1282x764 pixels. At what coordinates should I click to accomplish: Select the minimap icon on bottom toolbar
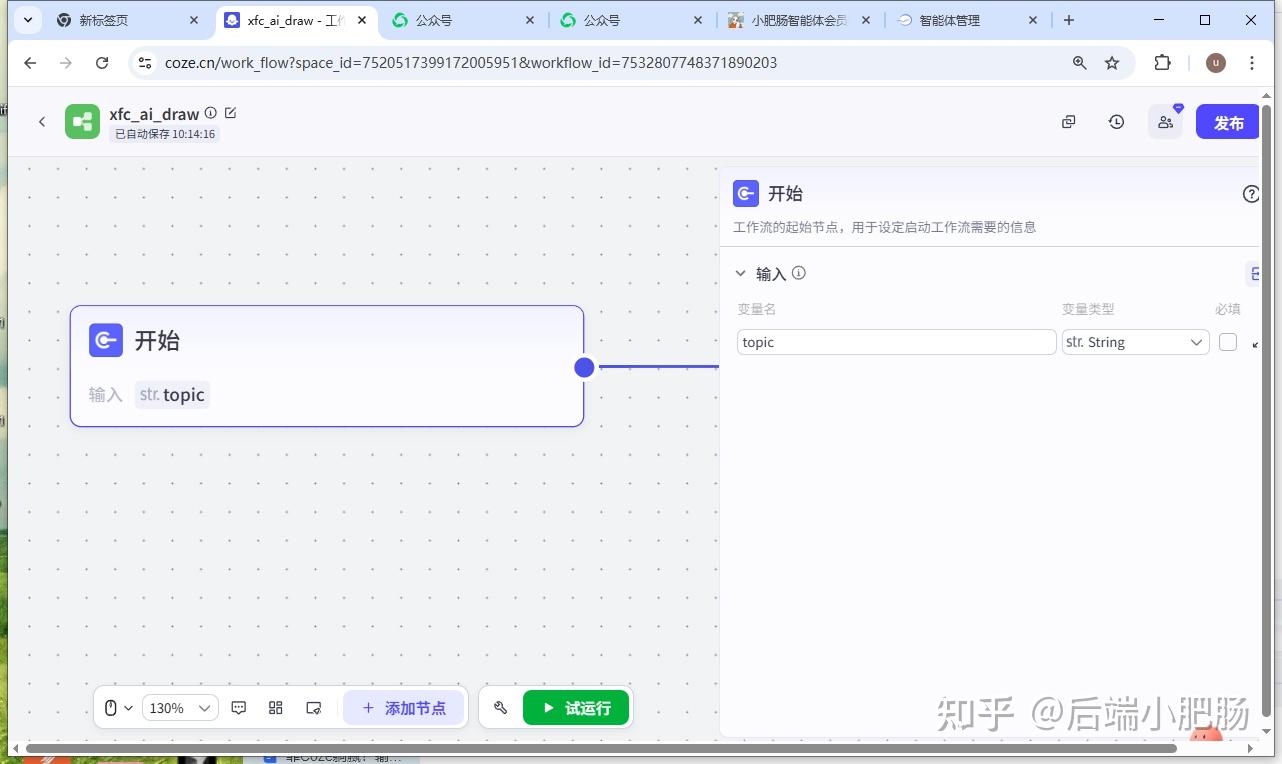point(314,707)
